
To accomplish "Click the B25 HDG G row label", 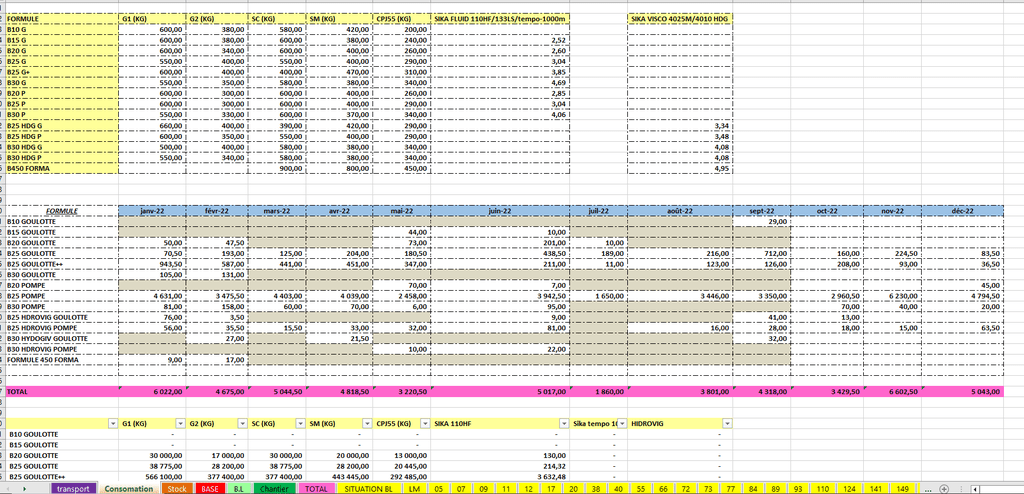I will pyautogui.click(x=62, y=125).
